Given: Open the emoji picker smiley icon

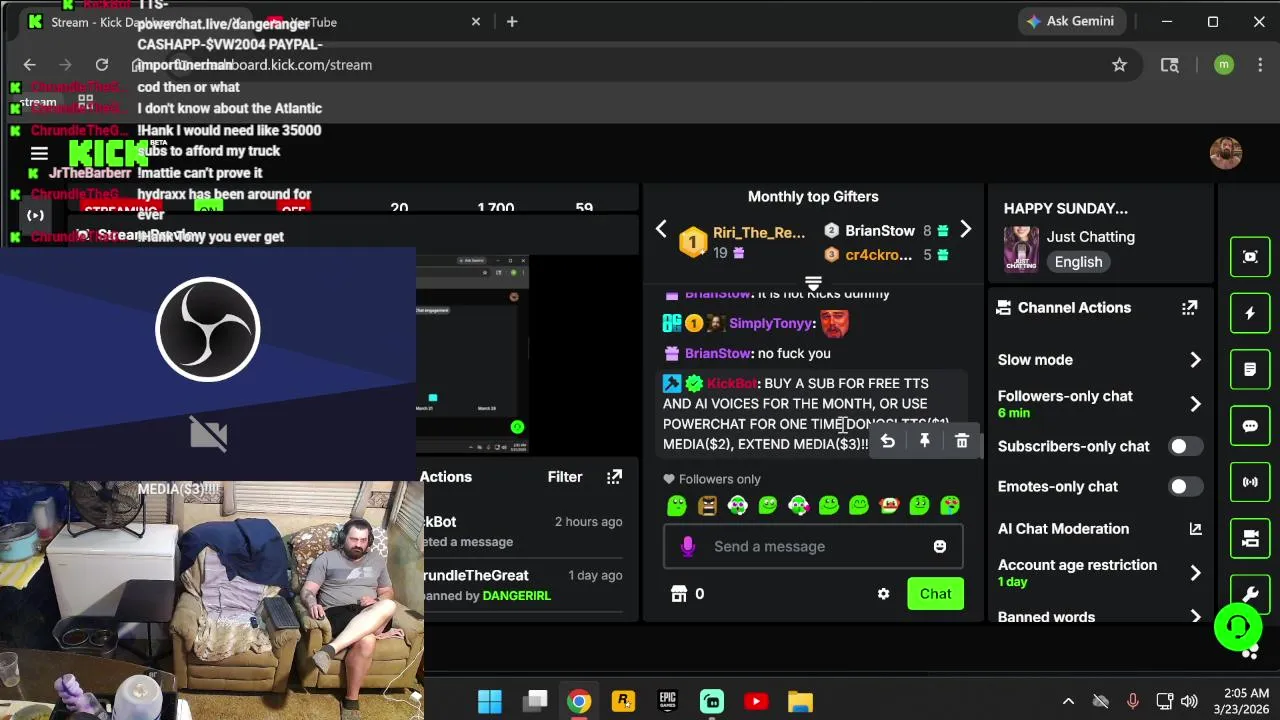Looking at the screenshot, I should [x=939, y=546].
